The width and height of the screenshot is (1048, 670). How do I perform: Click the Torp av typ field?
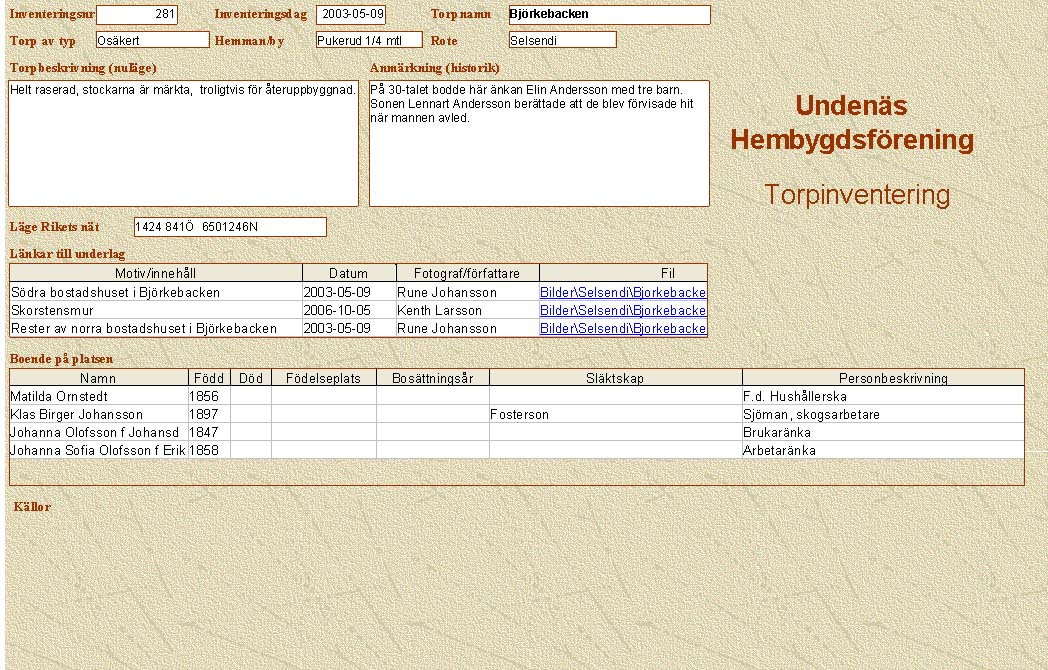152,40
